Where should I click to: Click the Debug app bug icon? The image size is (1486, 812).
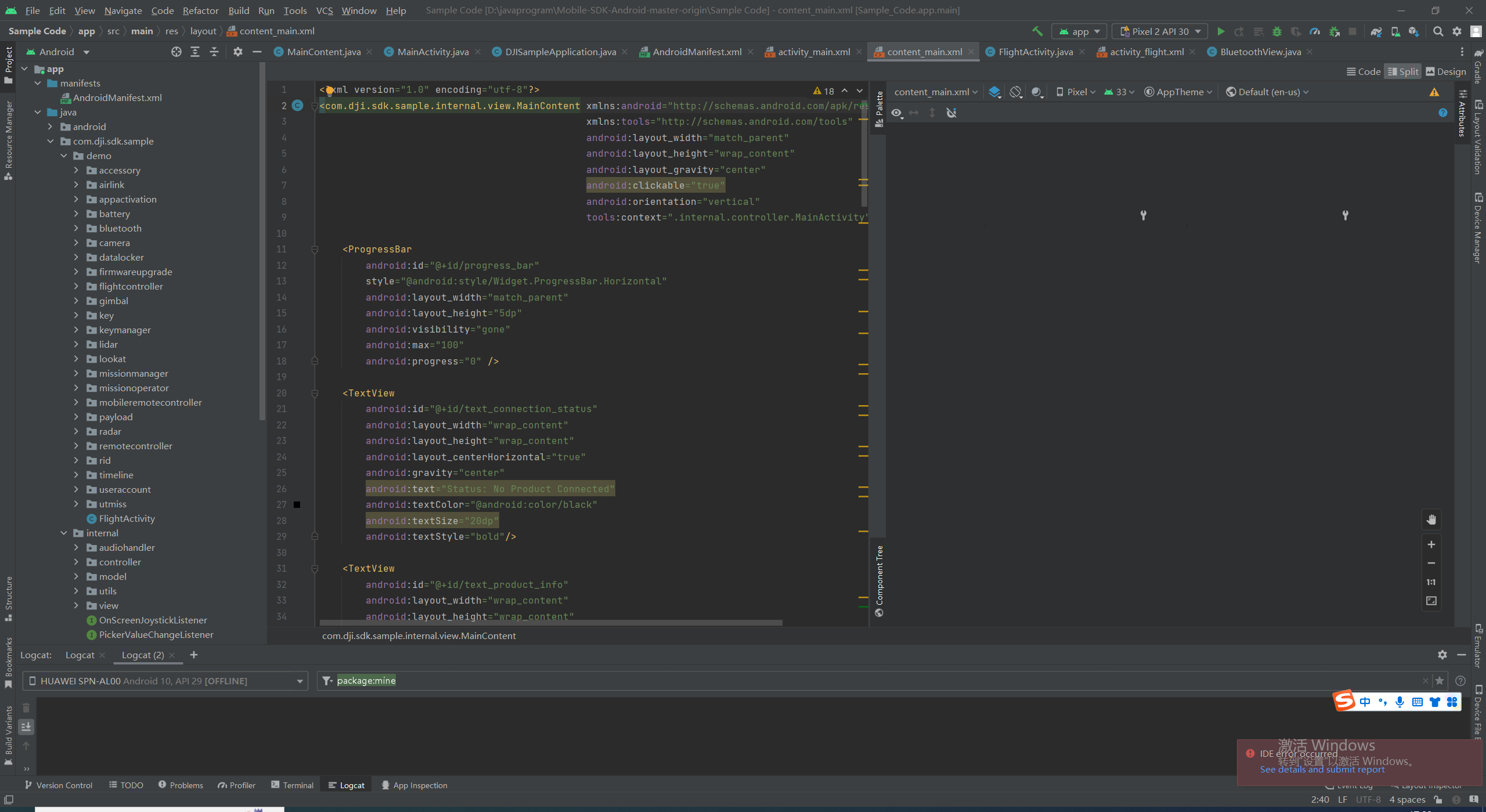(1276, 31)
